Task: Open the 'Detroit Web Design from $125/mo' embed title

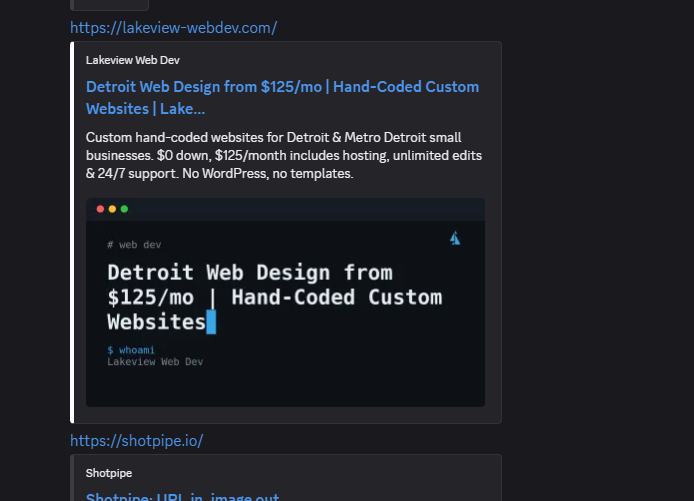Action: coord(282,97)
